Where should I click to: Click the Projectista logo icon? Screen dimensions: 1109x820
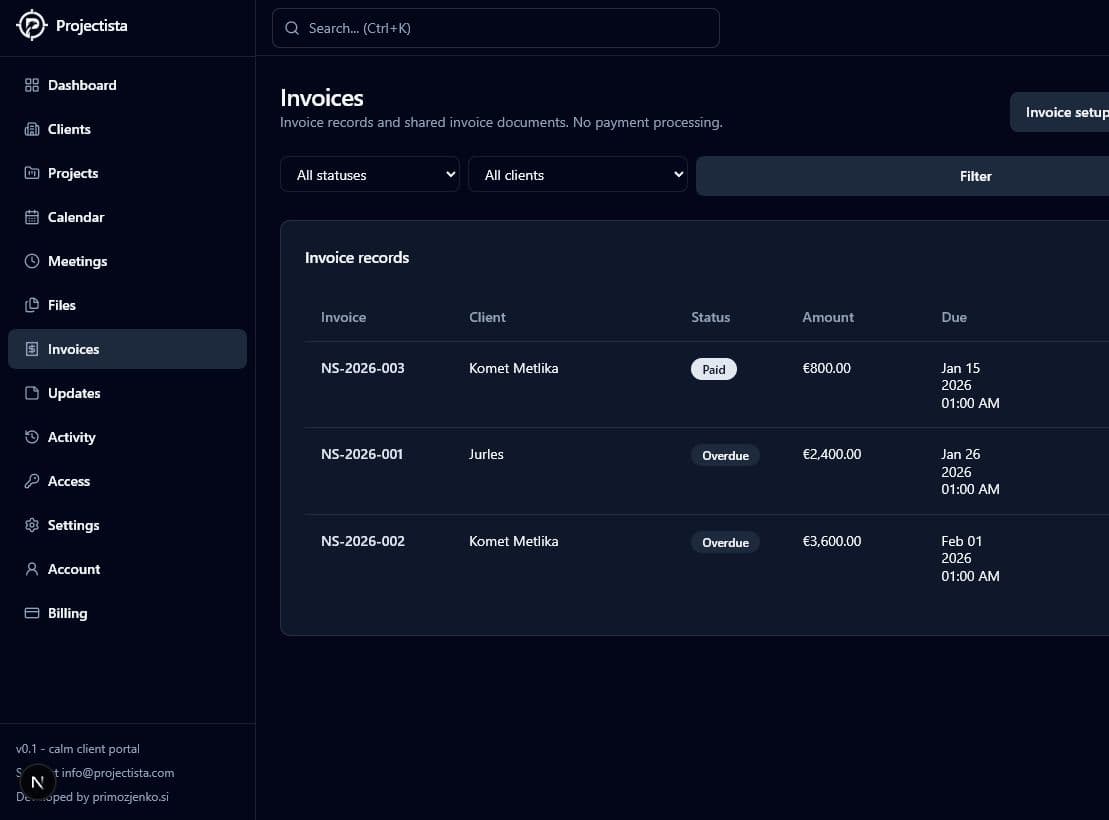pos(31,25)
